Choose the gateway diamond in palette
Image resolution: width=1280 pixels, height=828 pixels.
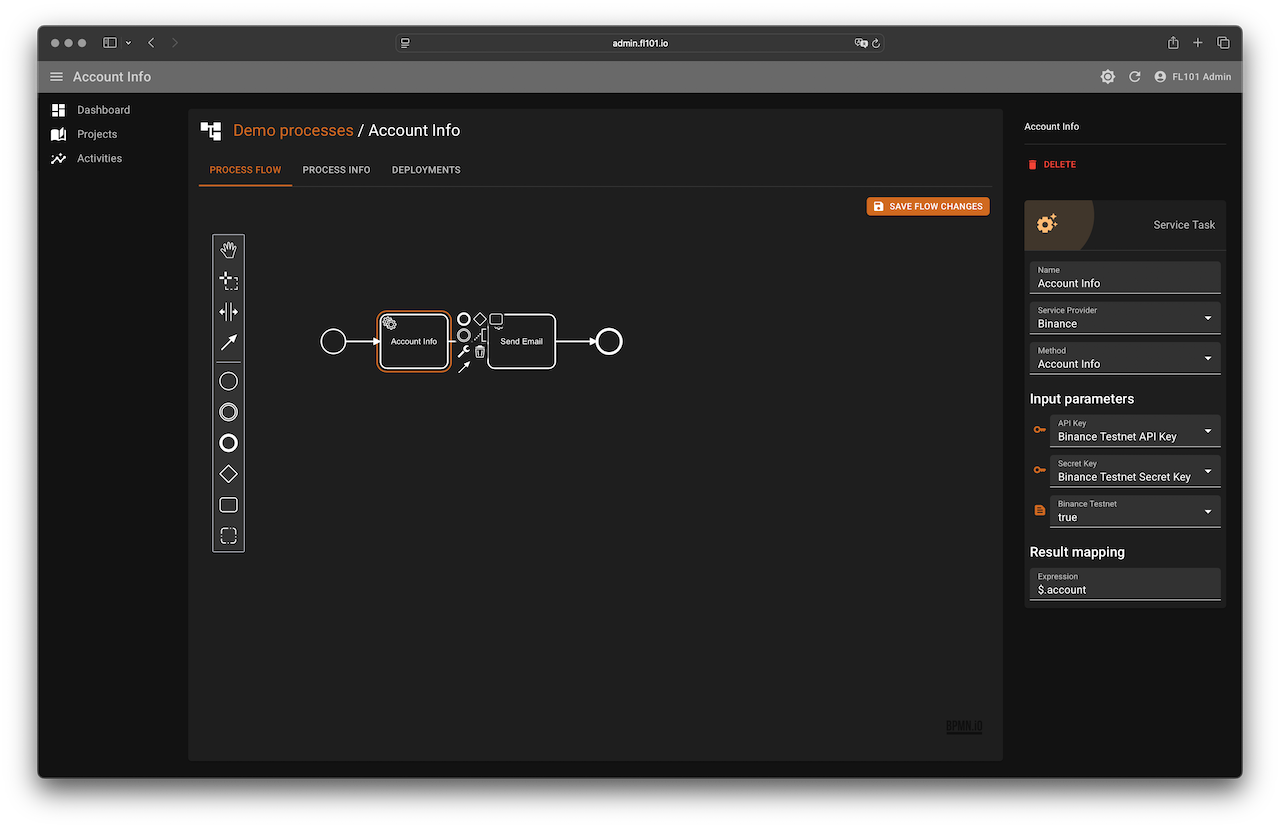pyautogui.click(x=228, y=474)
